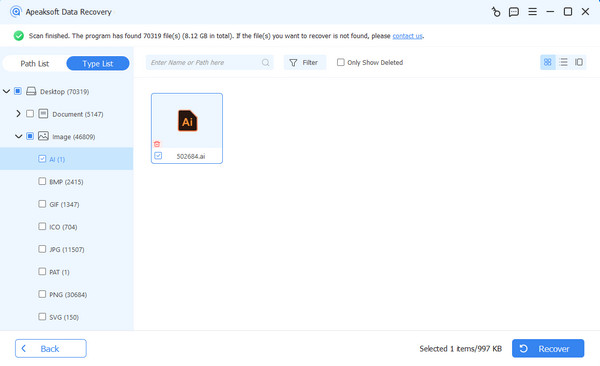Select the Document (5147) label
This screenshot has width=600, height=366.
coord(78,114)
